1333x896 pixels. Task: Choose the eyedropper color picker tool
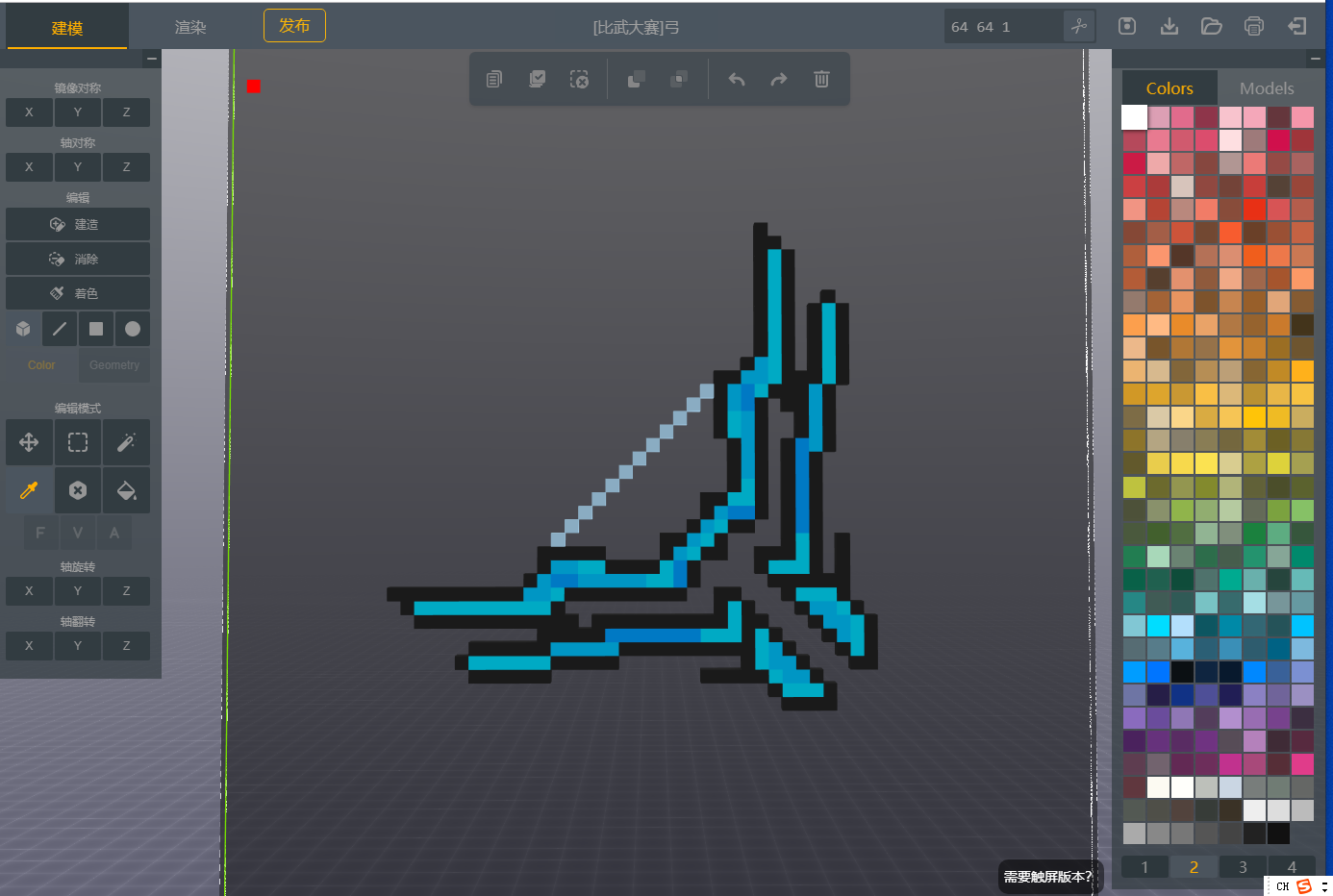(x=29, y=491)
